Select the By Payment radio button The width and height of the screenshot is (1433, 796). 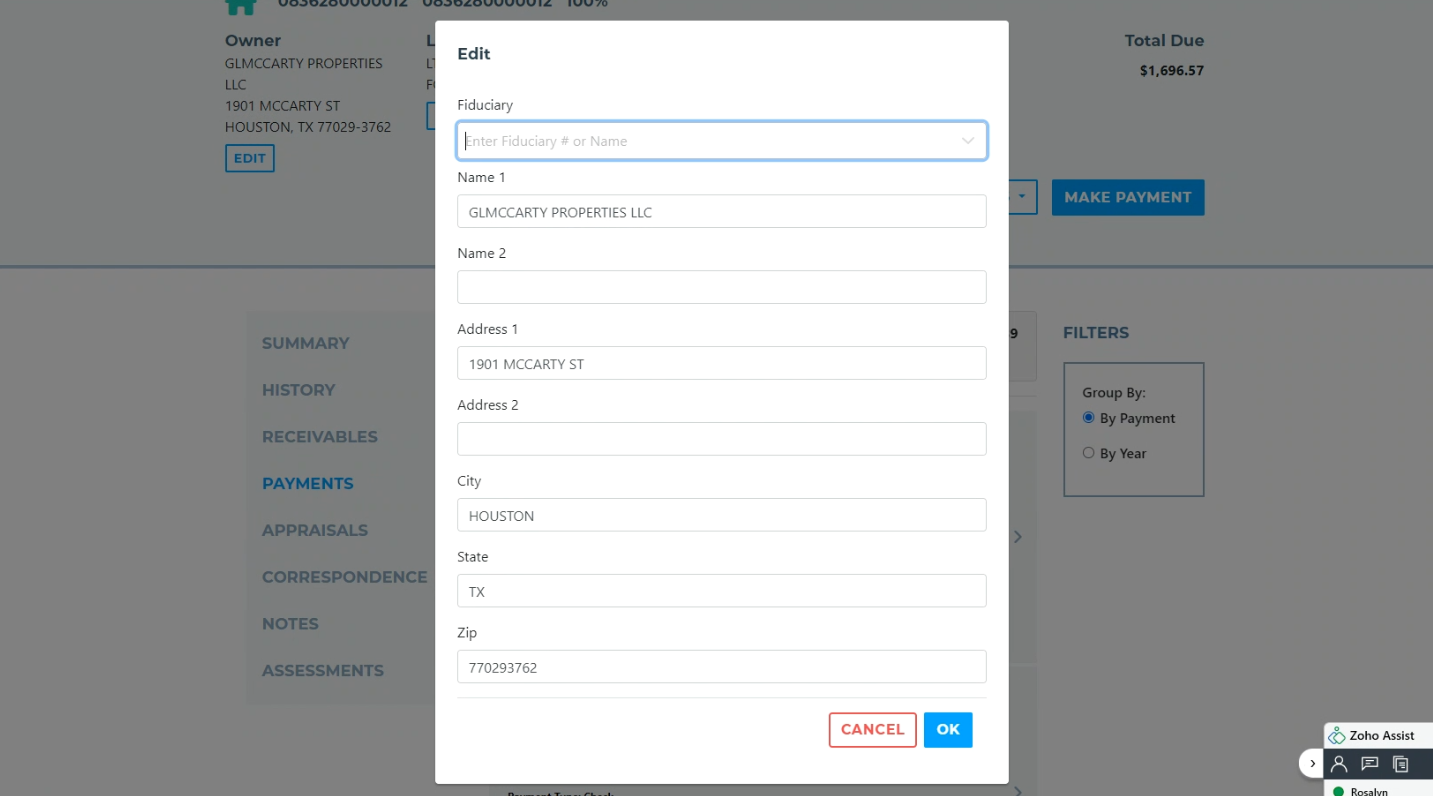pos(1089,418)
